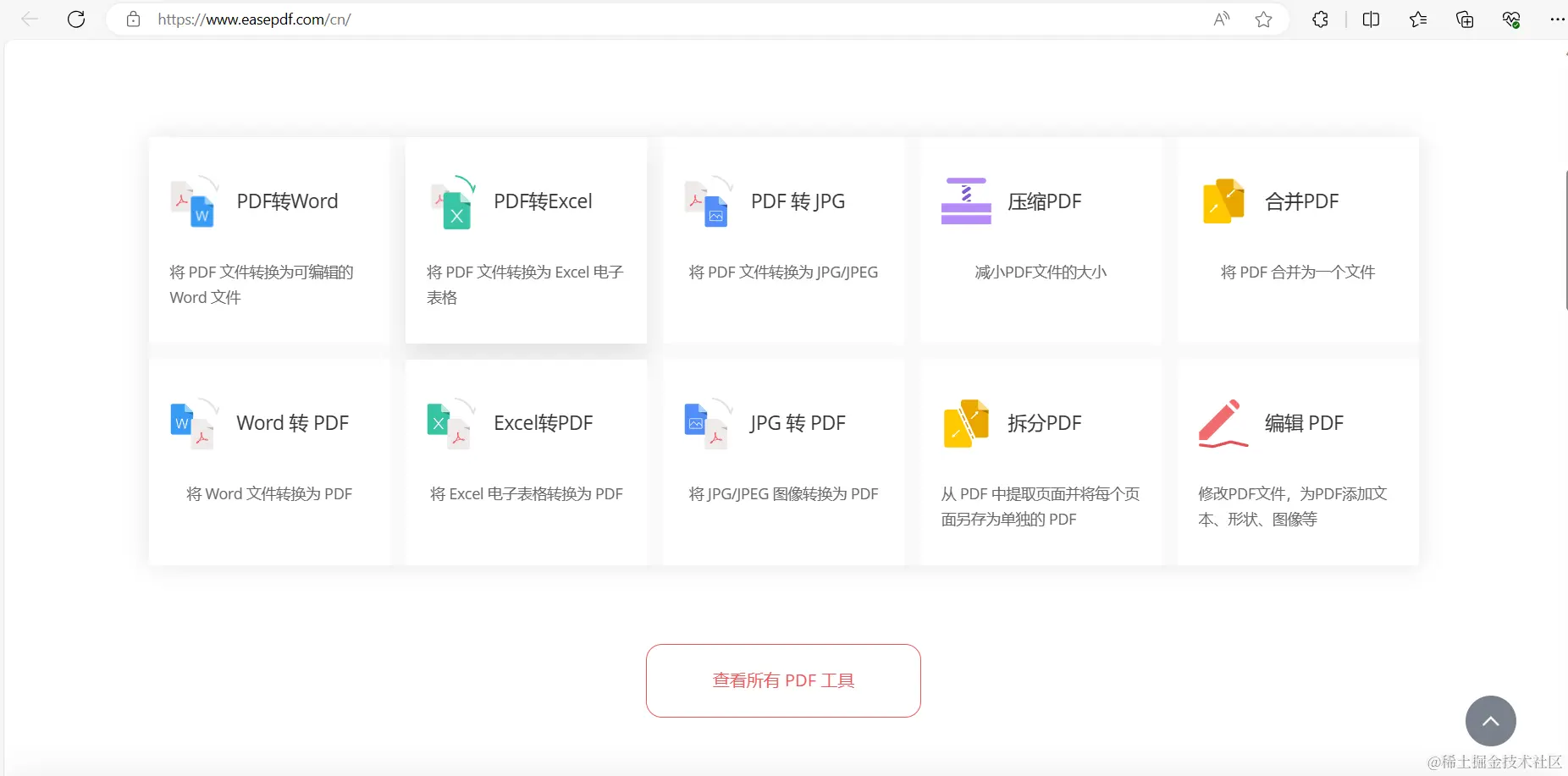Click text 将 Excel 电子表格转换为 PDF
This screenshot has width=1568, height=776.
click(x=526, y=494)
